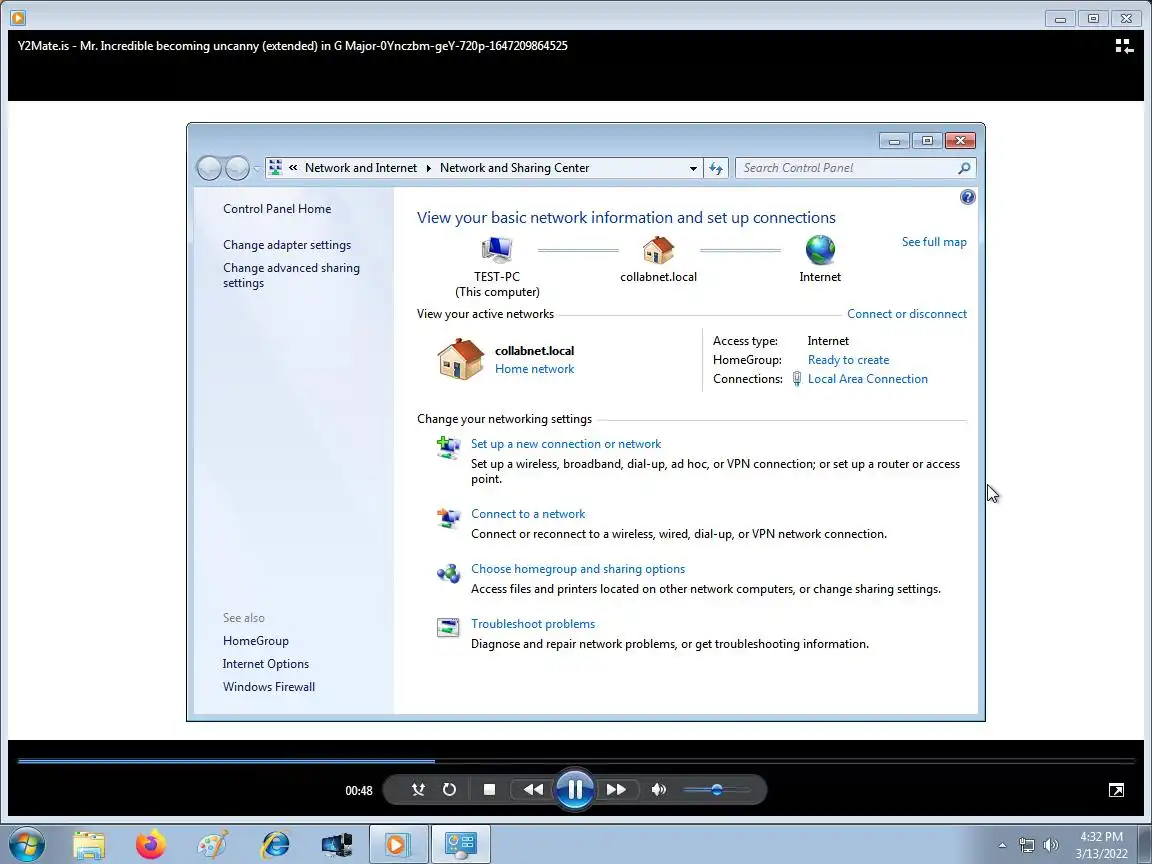Open the clock showing 4:32 PM
This screenshot has height=864, width=1152.
point(1101,845)
